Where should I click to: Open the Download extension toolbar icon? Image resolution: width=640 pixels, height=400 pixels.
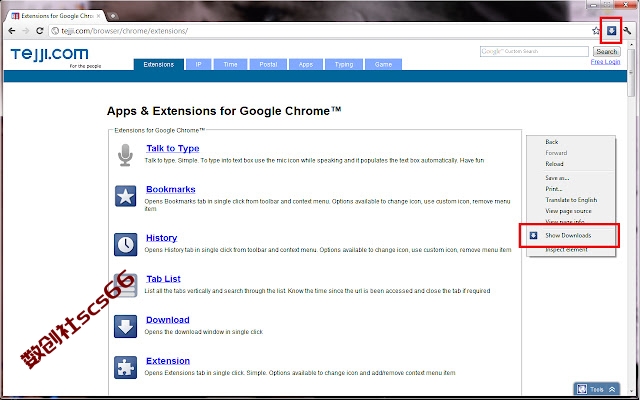(611, 31)
